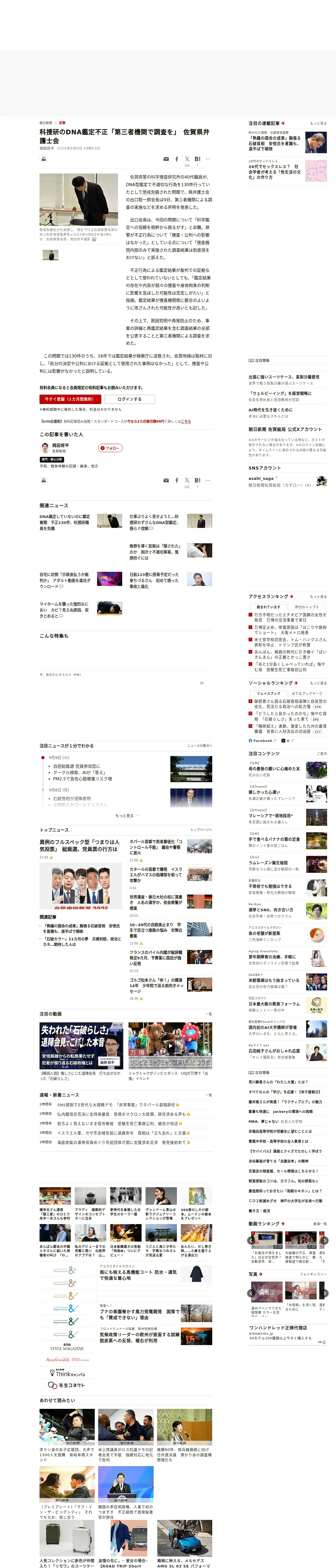Open 先生コネクト logo link
This screenshot has width=336, height=1568.
pos(67,1385)
